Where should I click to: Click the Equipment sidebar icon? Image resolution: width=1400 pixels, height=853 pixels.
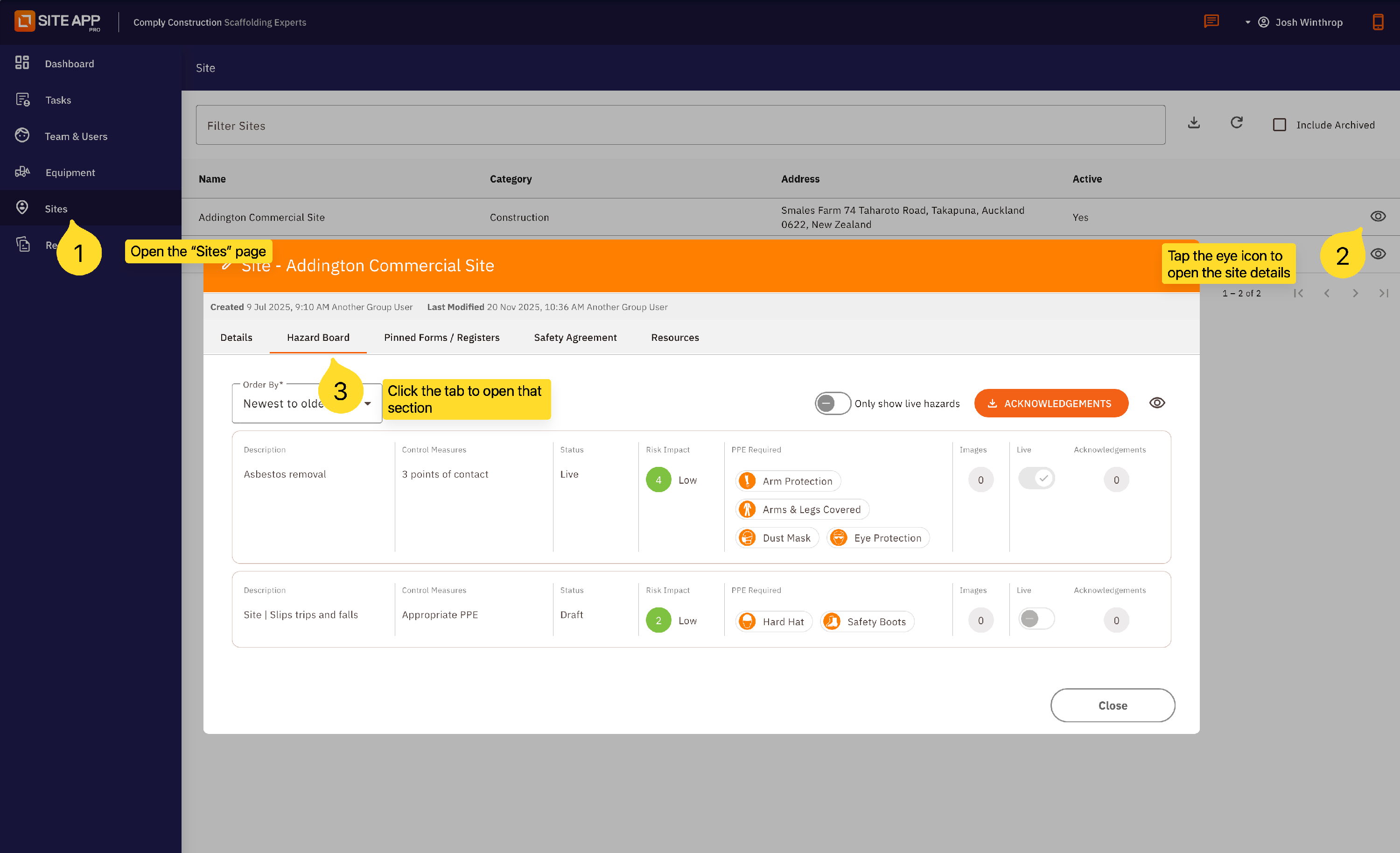tap(22, 172)
